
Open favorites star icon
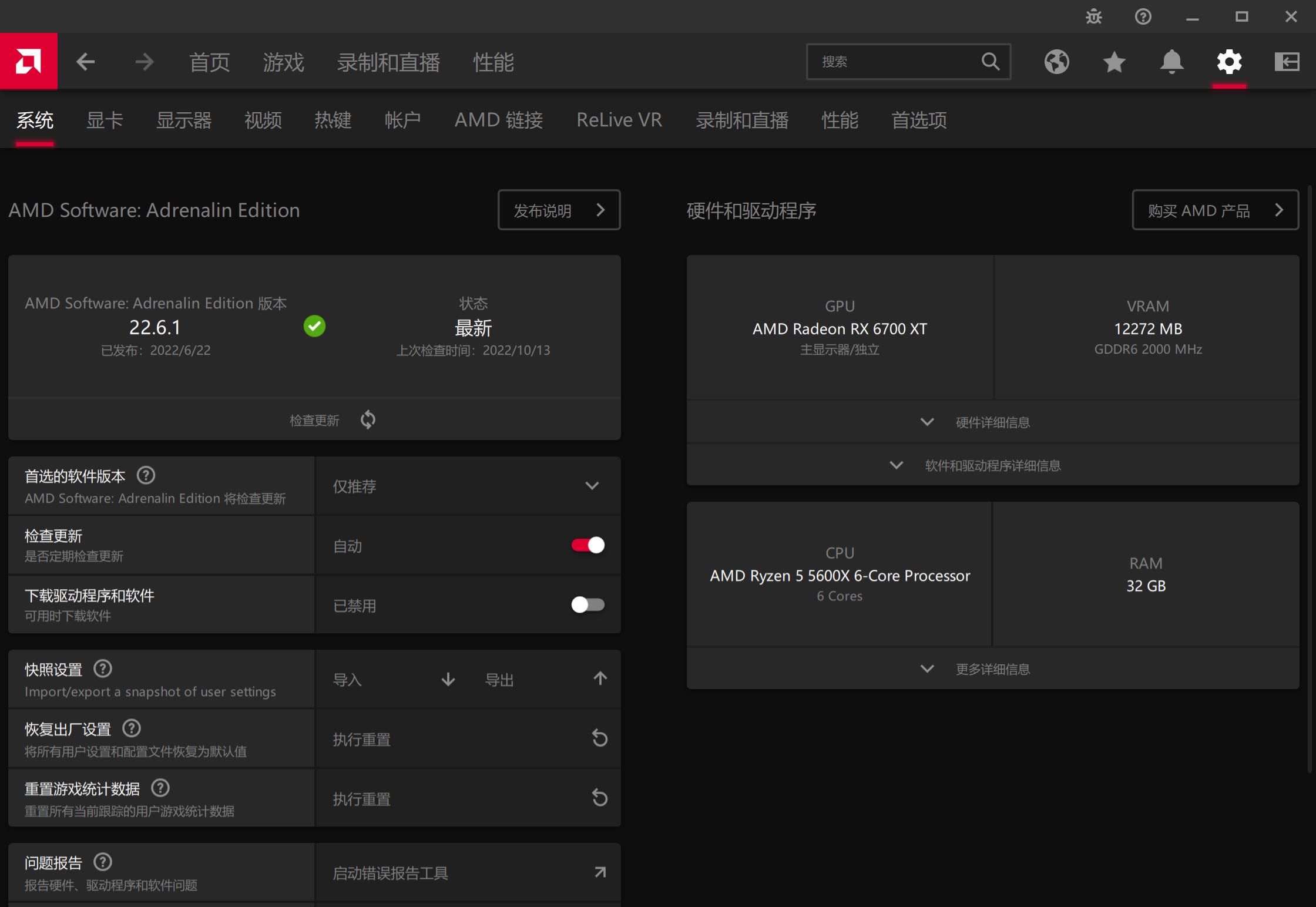1114,62
